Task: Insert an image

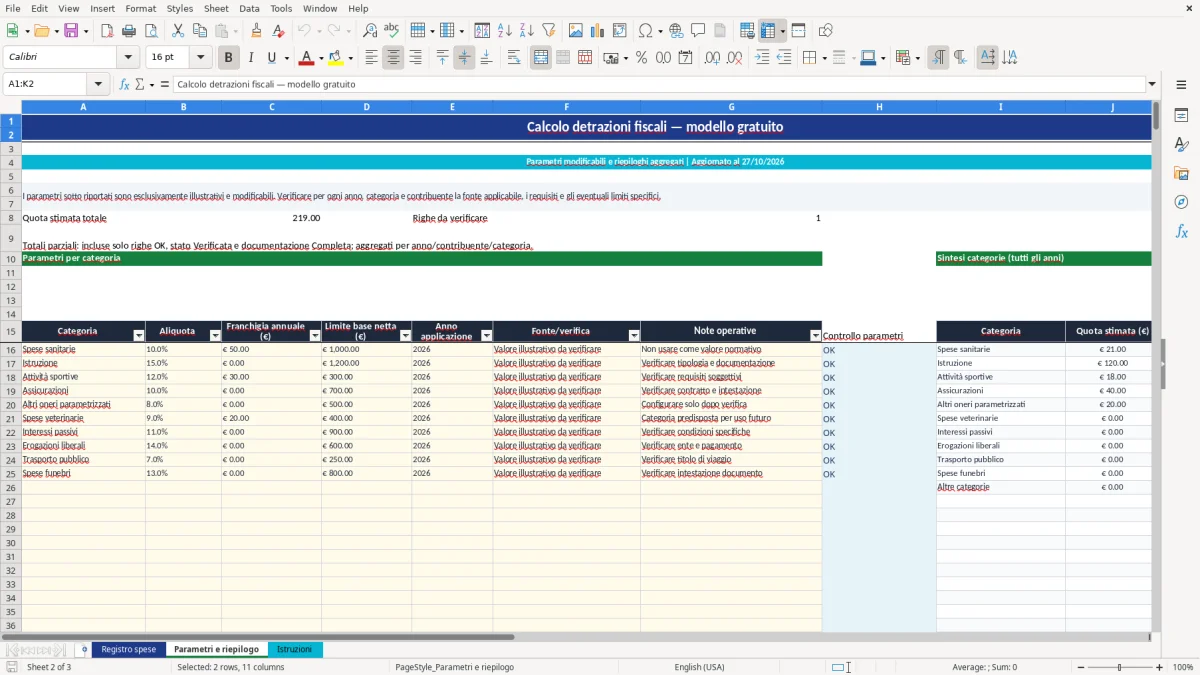Action: pyautogui.click(x=575, y=31)
